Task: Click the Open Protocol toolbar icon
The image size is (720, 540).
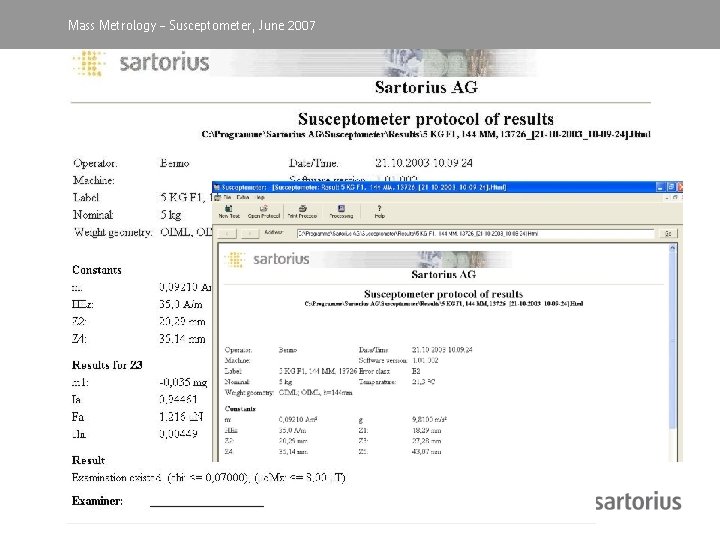Action: 264,208
